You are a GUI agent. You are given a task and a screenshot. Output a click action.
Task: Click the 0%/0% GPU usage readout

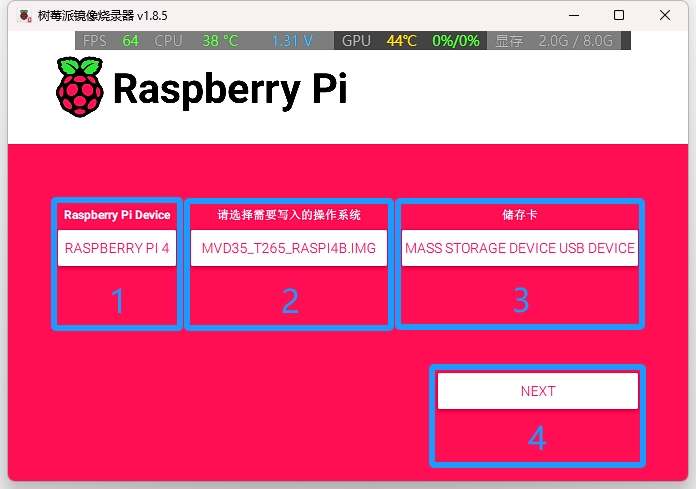coord(456,41)
